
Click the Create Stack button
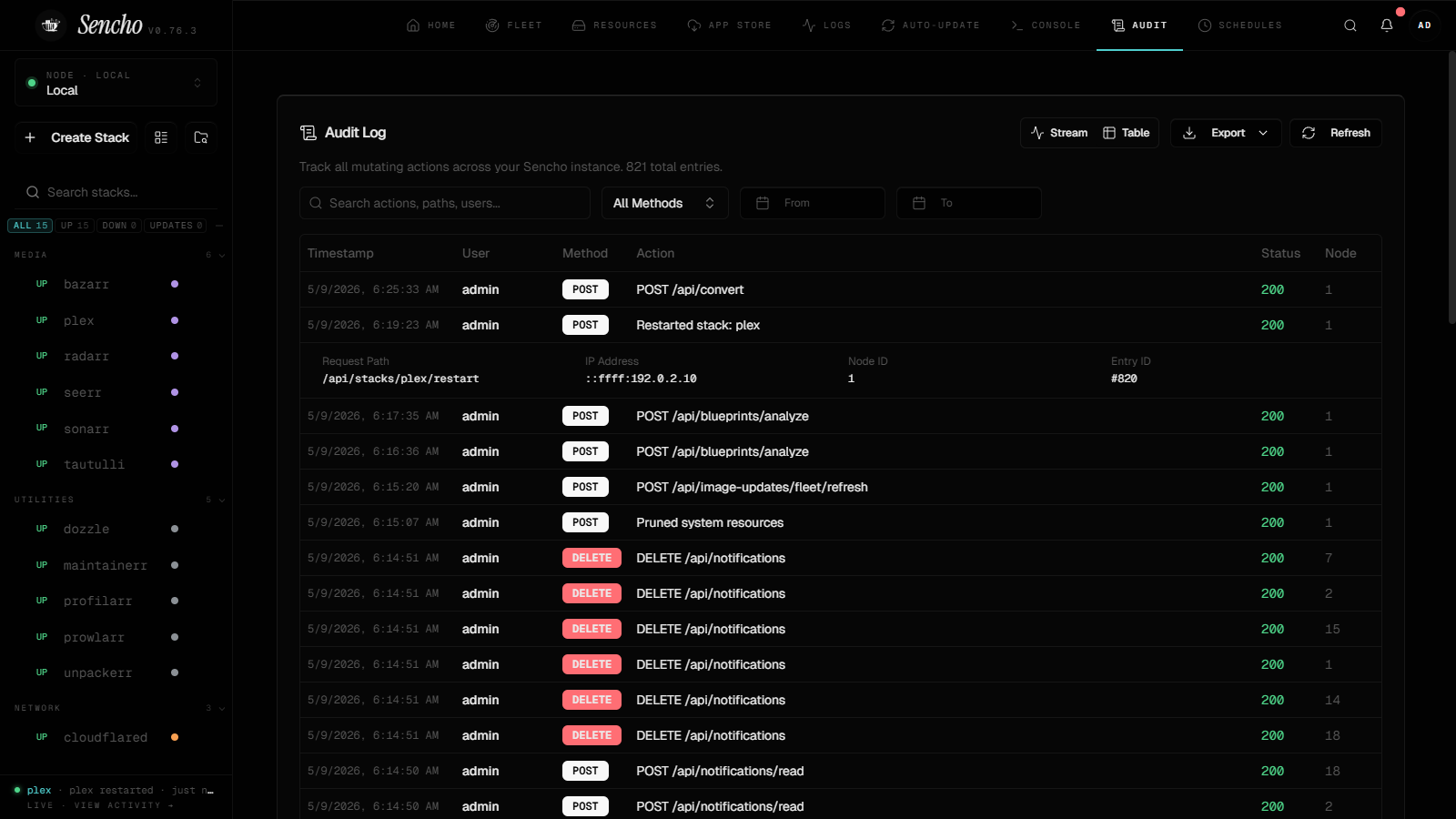pyautogui.click(x=76, y=137)
